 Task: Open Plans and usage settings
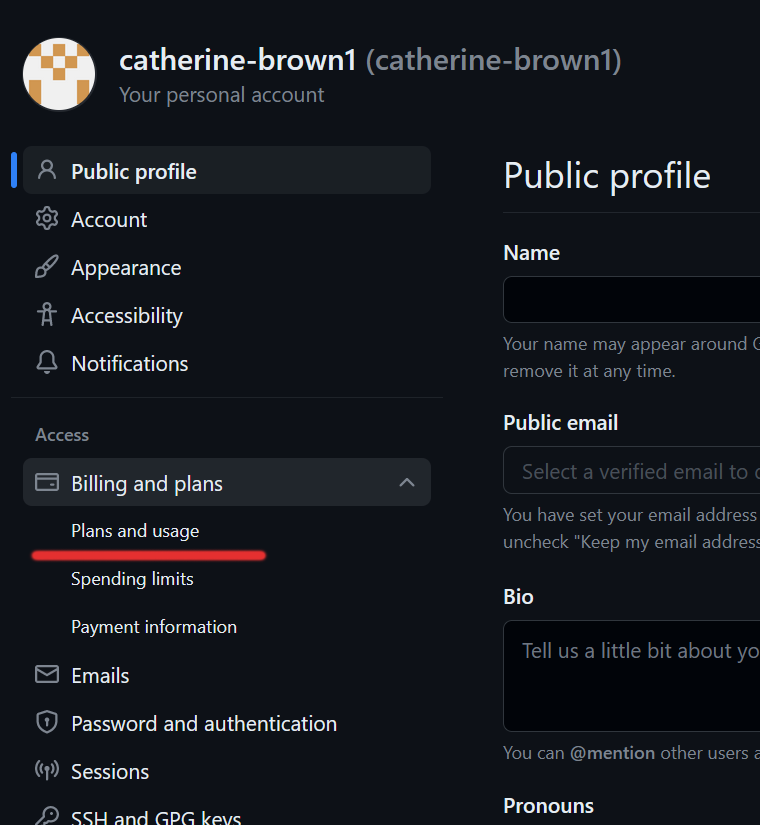[x=134, y=530]
